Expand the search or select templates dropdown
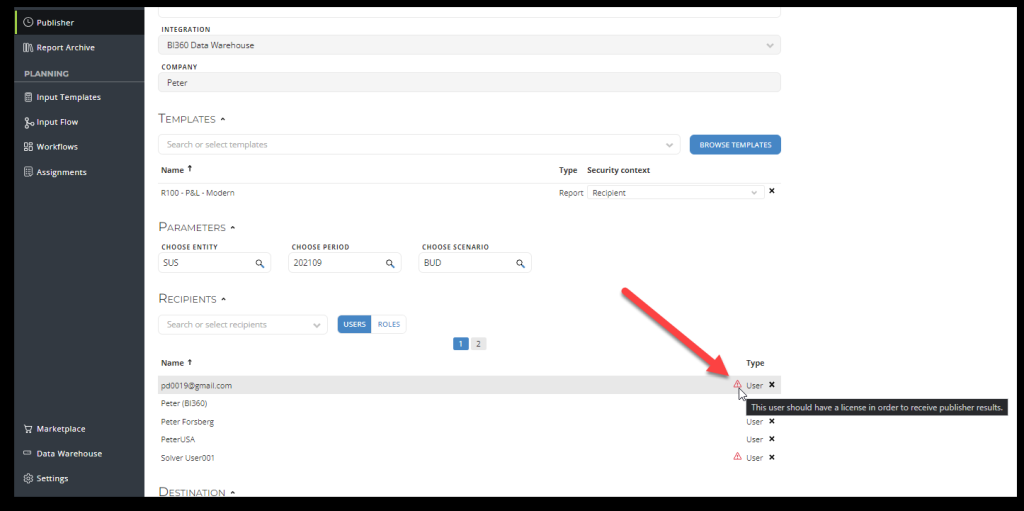The height and width of the screenshot is (511, 1024). (668, 145)
